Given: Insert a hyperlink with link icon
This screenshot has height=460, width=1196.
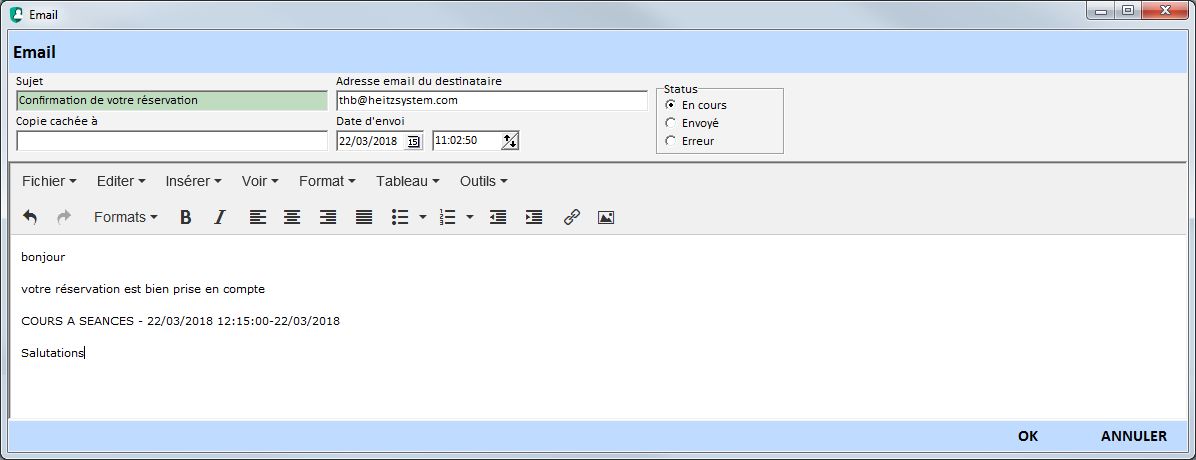Looking at the screenshot, I should 572,217.
